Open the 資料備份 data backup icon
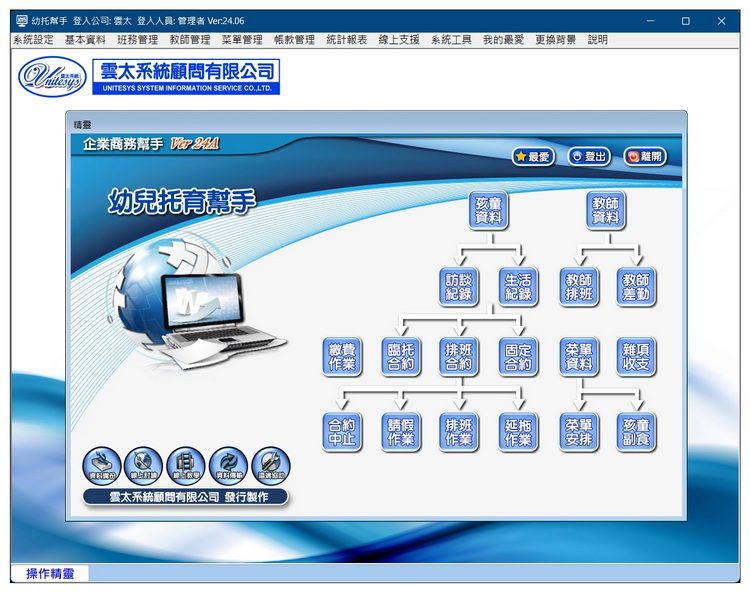 [x=102, y=465]
